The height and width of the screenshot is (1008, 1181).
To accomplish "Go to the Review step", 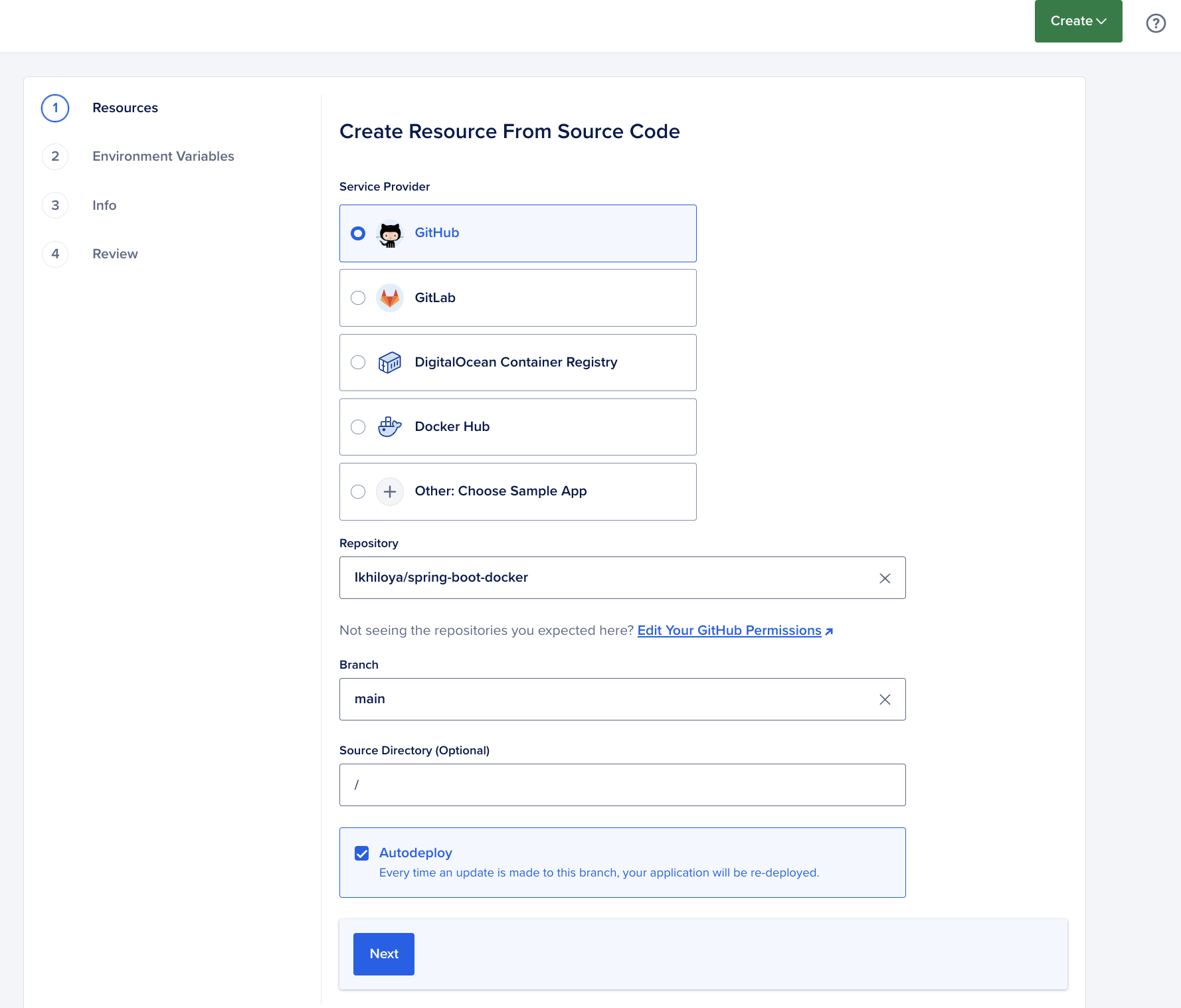I will [115, 254].
